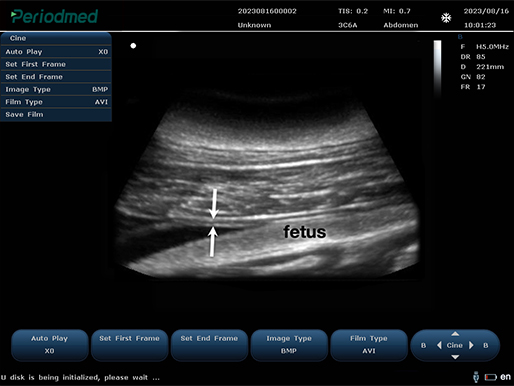This screenshot has width=514, height=386.
Task: Click the freeze snowflake icon
Action: pyautogui.click(x=446, y=18)
